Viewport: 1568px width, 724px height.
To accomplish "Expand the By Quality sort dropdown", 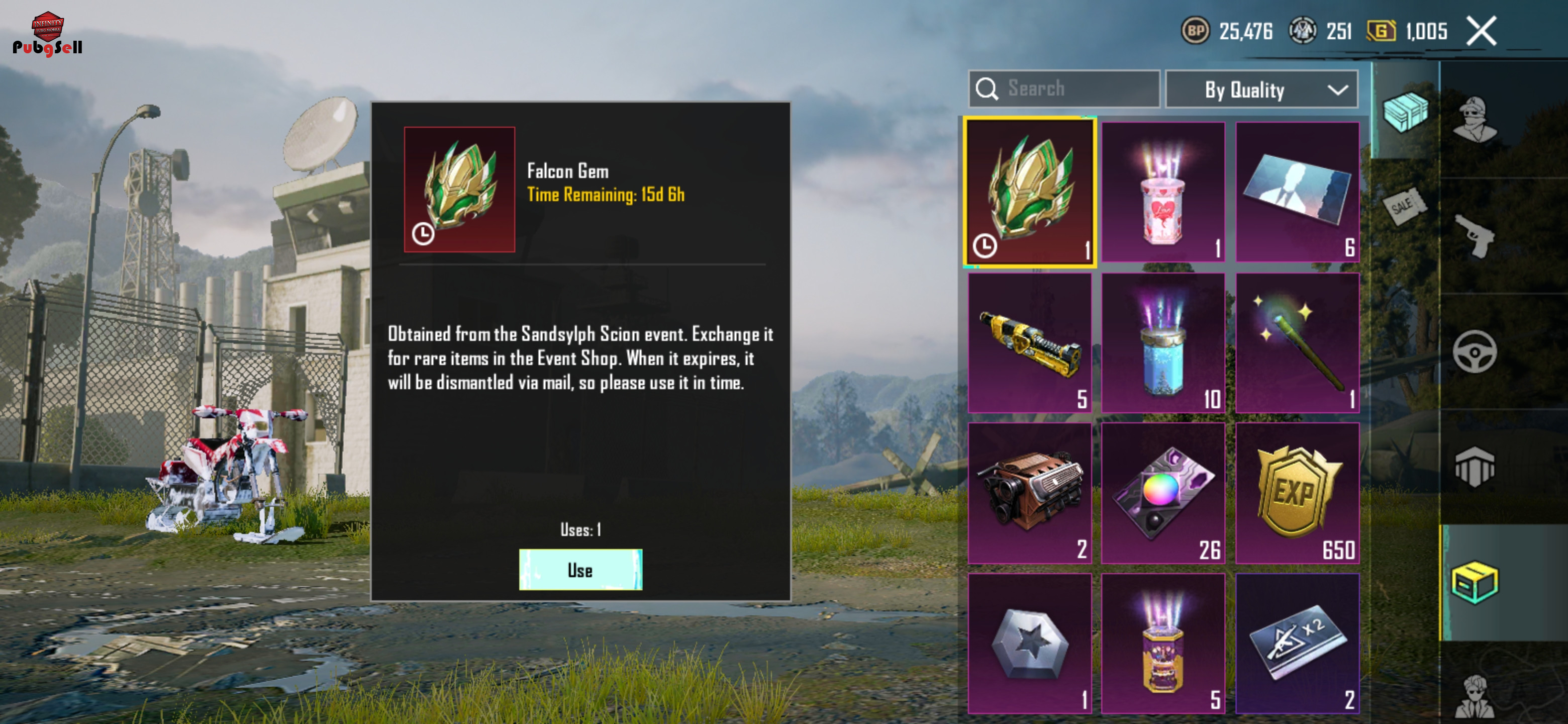I will (x=1262, y=90).
